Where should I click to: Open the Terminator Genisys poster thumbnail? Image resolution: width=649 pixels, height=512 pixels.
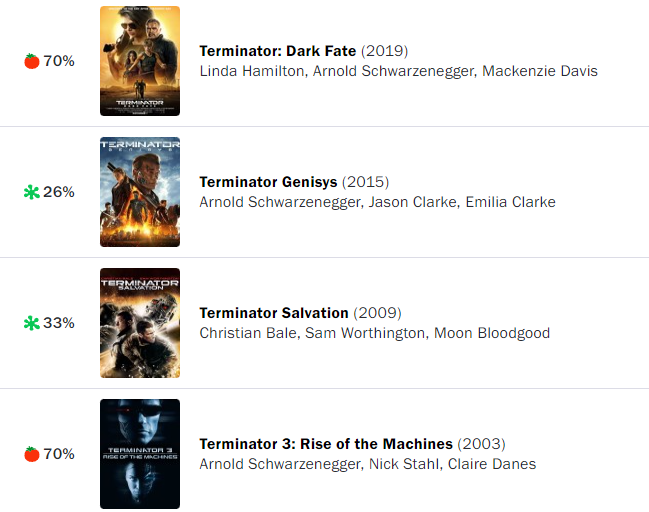140,192
